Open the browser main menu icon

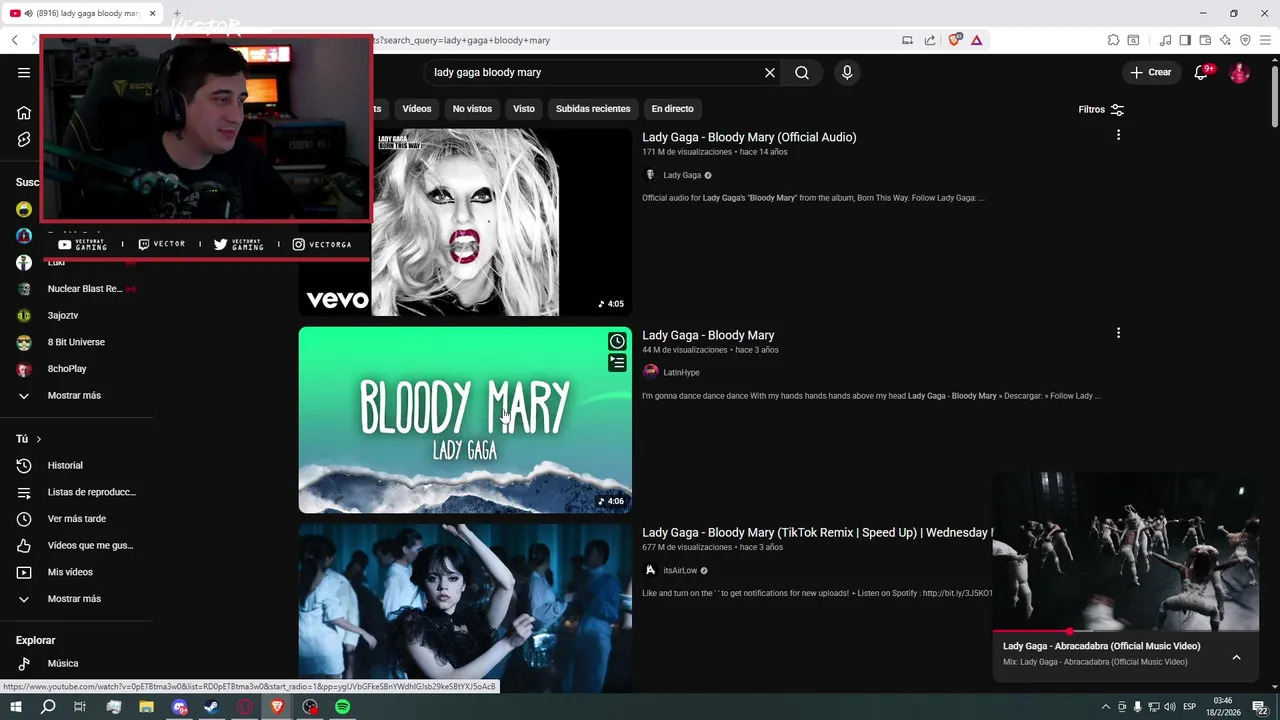pos(1265,40)
